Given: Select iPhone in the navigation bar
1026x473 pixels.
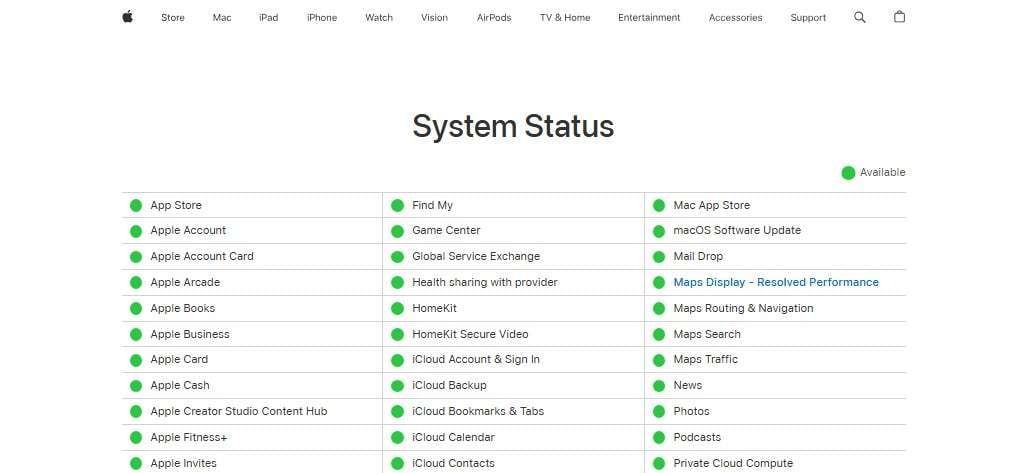Looking at the screenshot, I should [x=322, y=18].
